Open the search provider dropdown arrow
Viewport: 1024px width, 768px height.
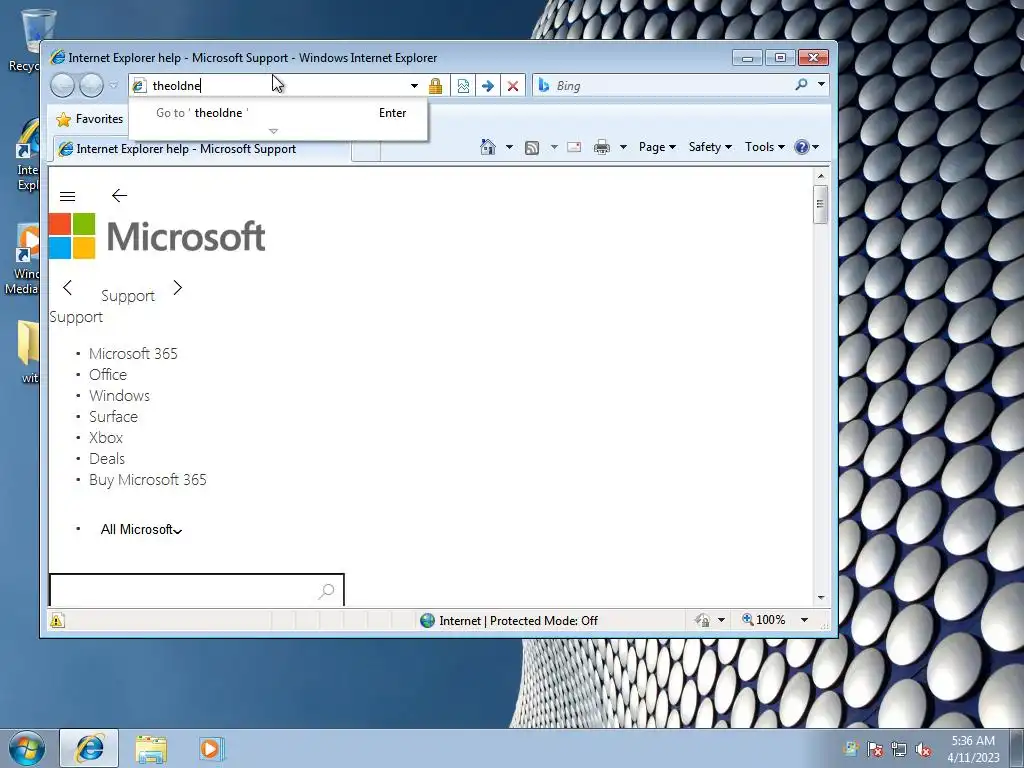pos(821,84)
